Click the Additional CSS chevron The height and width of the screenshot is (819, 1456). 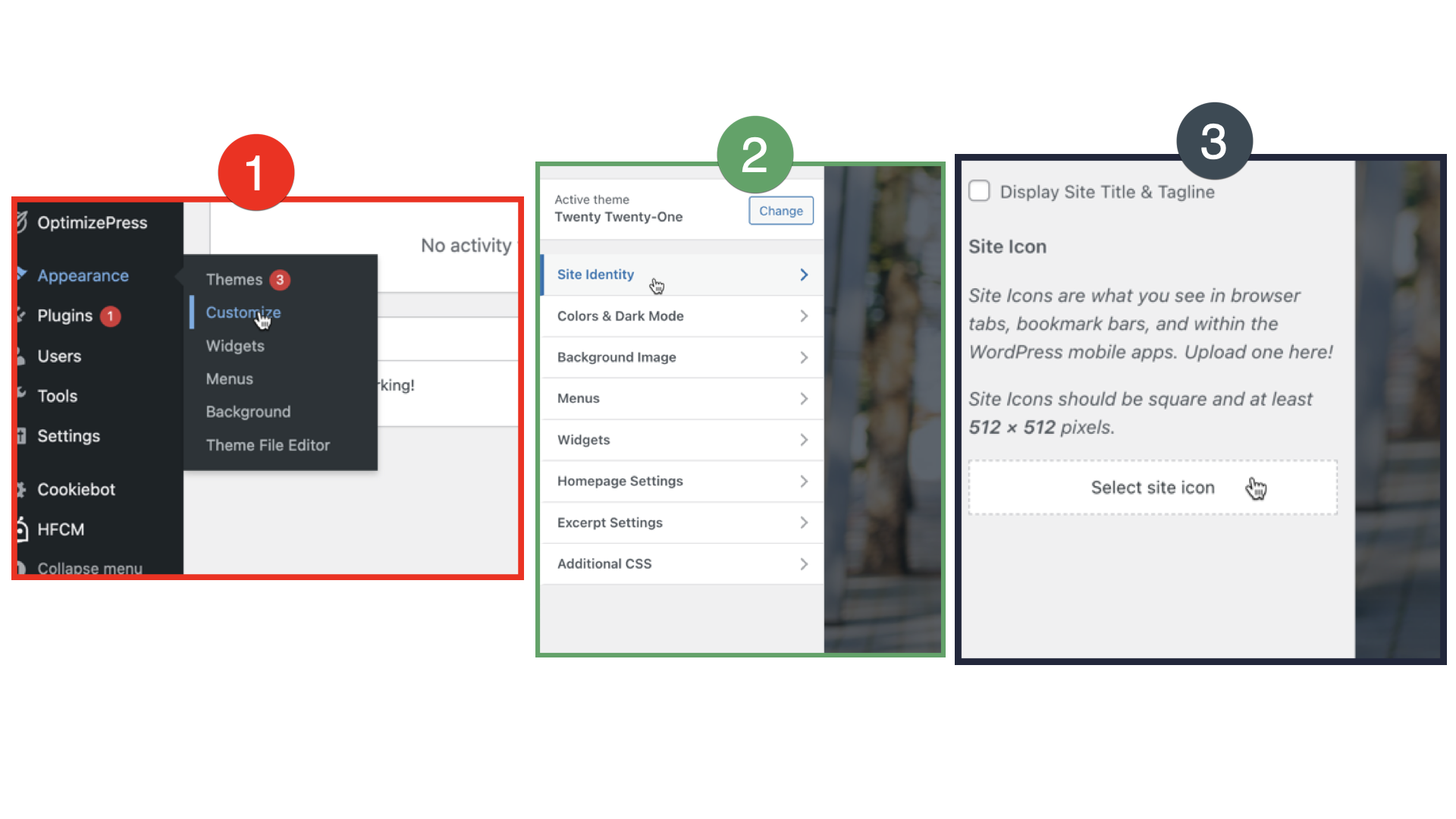pos(804,564)
